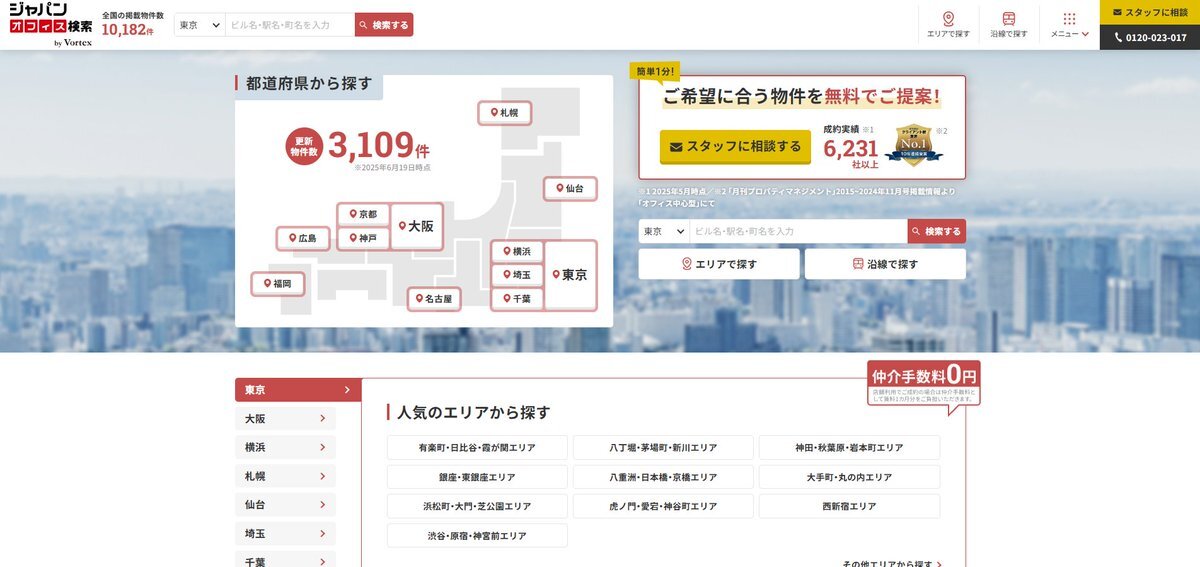Click the エリアで探す button in hero
The height and width of the screenshot is (567, 1200).
pyautogui.click(x=719, y=264)
